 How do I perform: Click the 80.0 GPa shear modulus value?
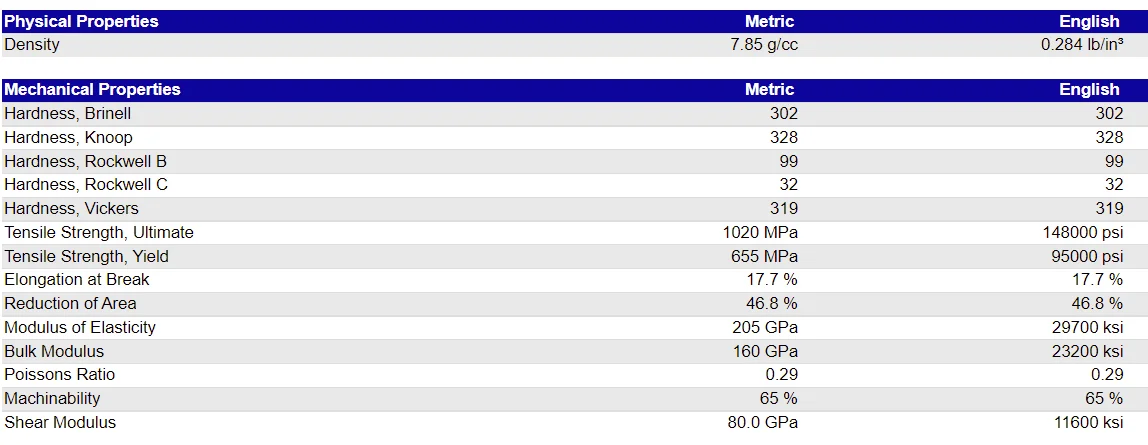click(x=764, y=422)
